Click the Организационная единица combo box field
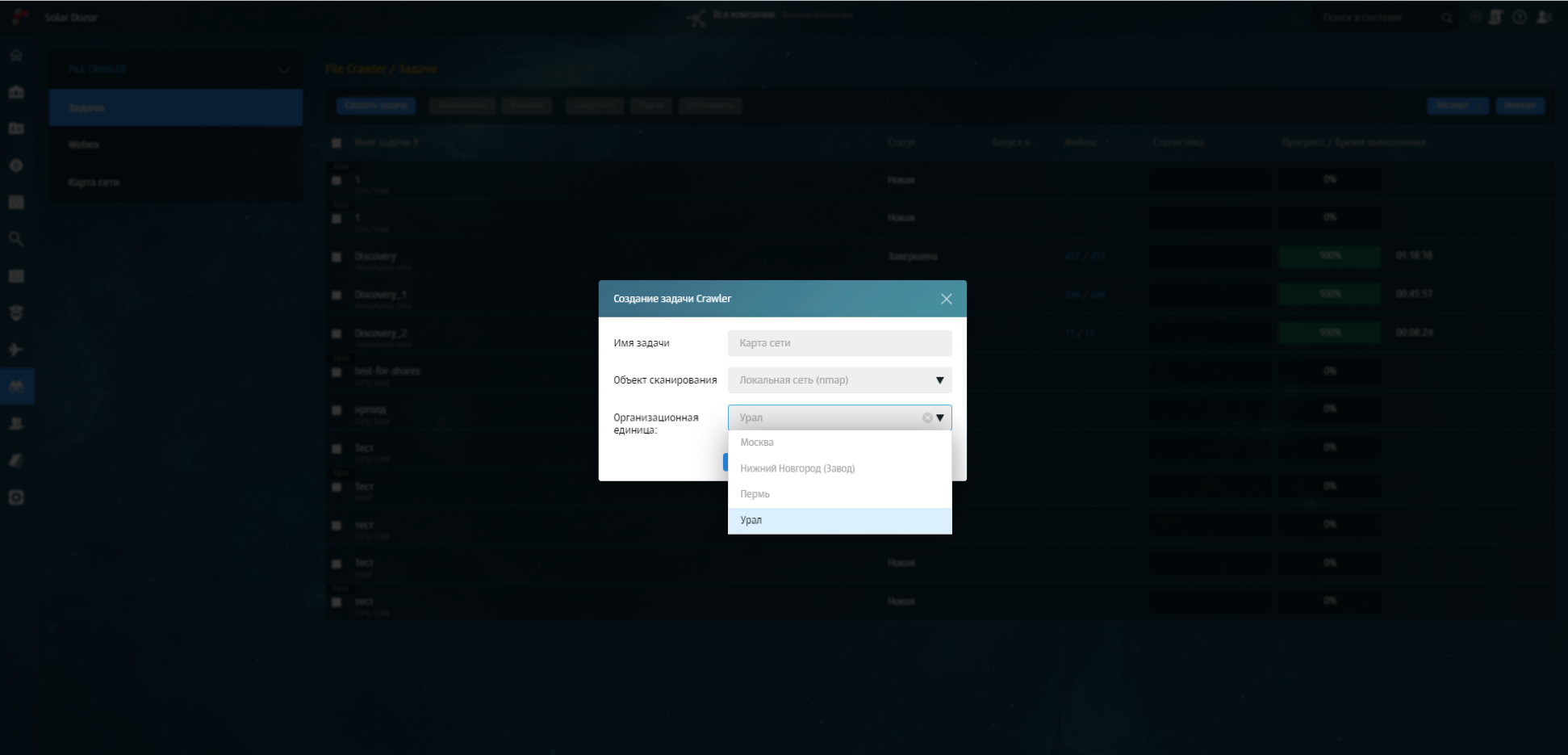 tap(839, 417)
